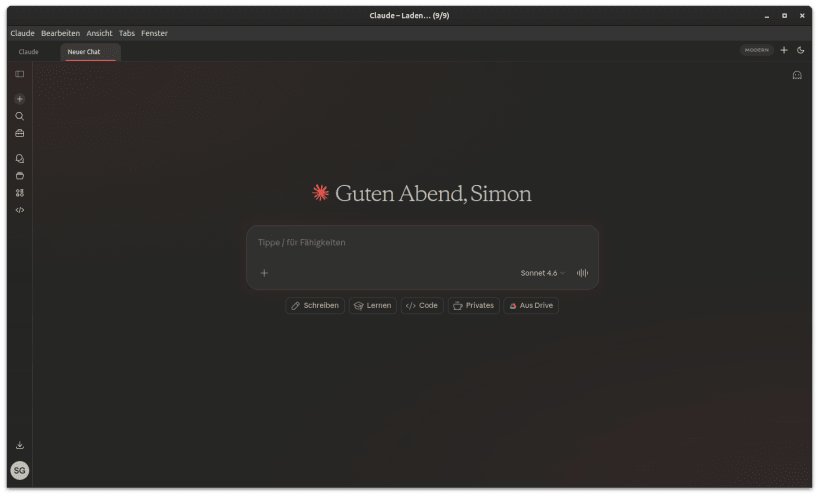Toggle the sidebar panel icon
Screen dimensions: 819x496
19,74
